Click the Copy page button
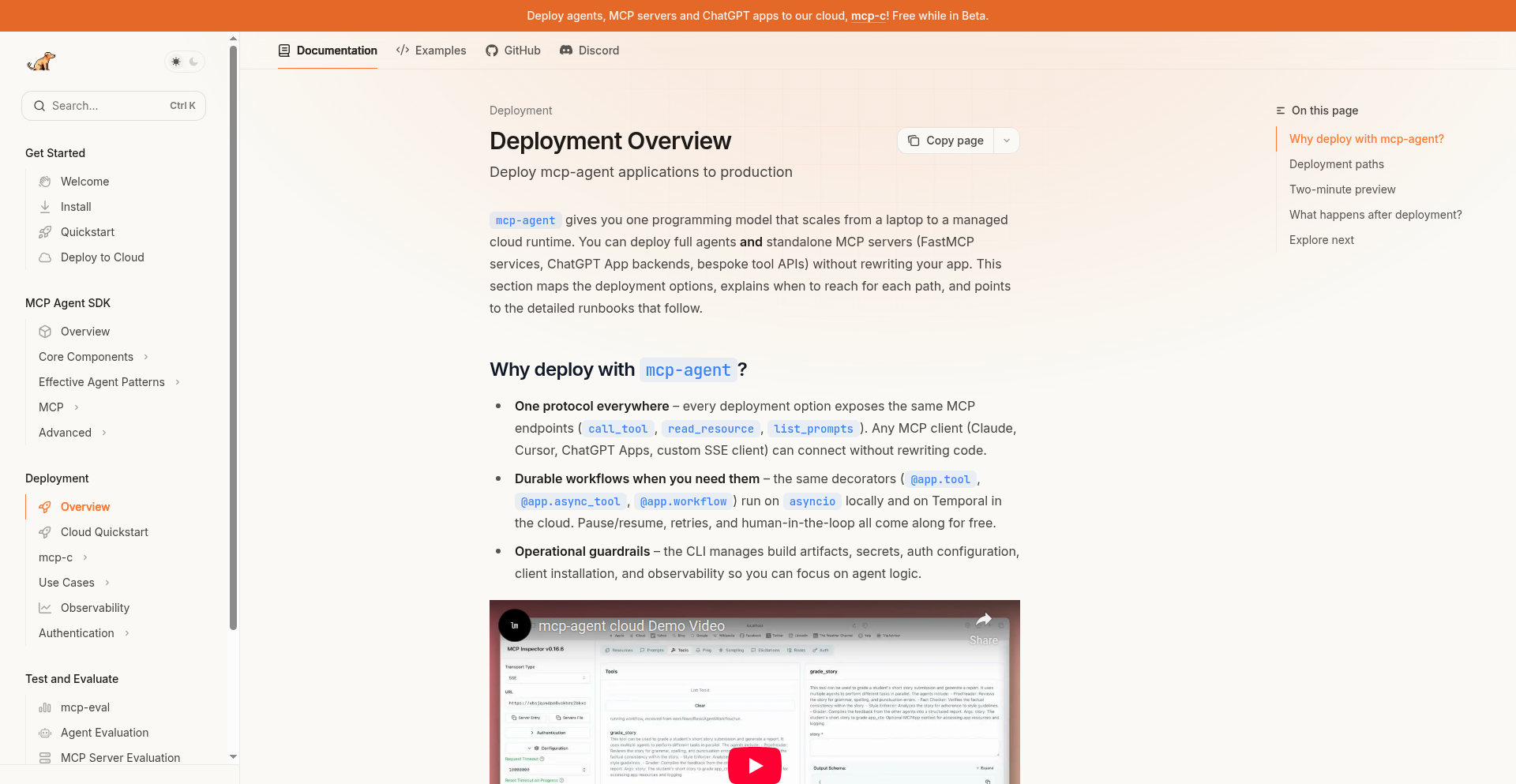This screenshot has height=784, width=1516. [945, 140]
